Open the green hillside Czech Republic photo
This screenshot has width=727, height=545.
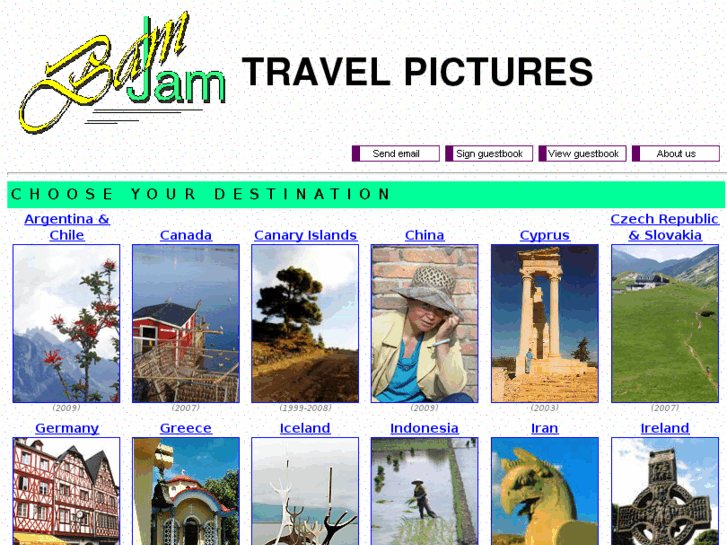click(x=665, y=323)
